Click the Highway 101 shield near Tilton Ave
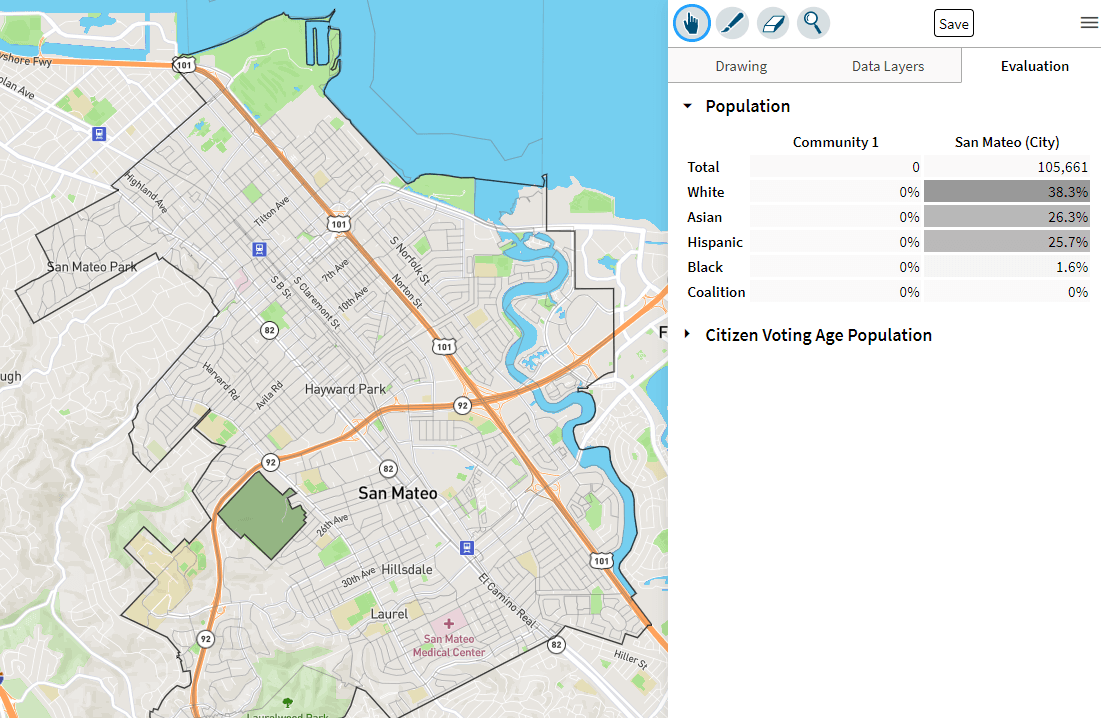This screenshot has width=1101, height=718. tap(339, 225)
